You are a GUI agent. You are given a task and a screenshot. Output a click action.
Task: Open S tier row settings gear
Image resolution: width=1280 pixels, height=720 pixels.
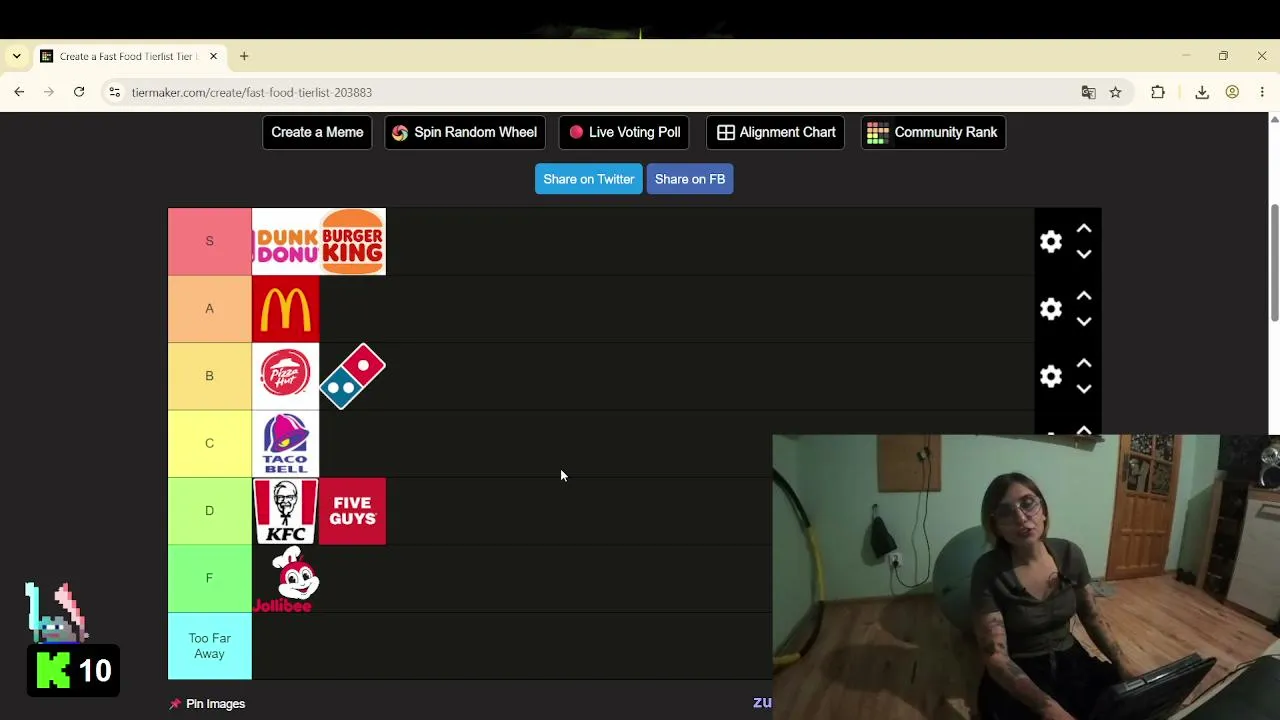[1051, 242]
